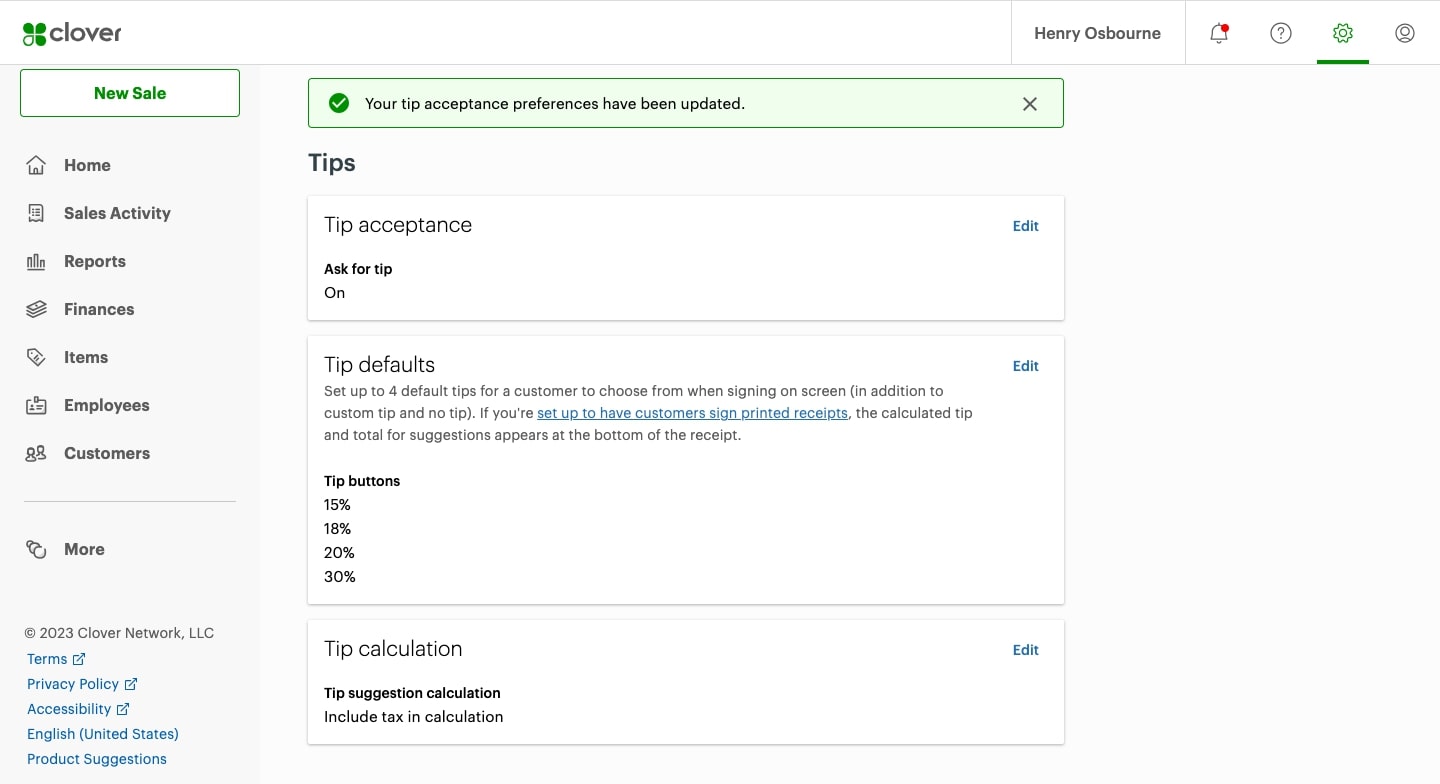Screen dimensions: 1440x784
Task: Click the Employees badge icon
Action: coord(36,405)
